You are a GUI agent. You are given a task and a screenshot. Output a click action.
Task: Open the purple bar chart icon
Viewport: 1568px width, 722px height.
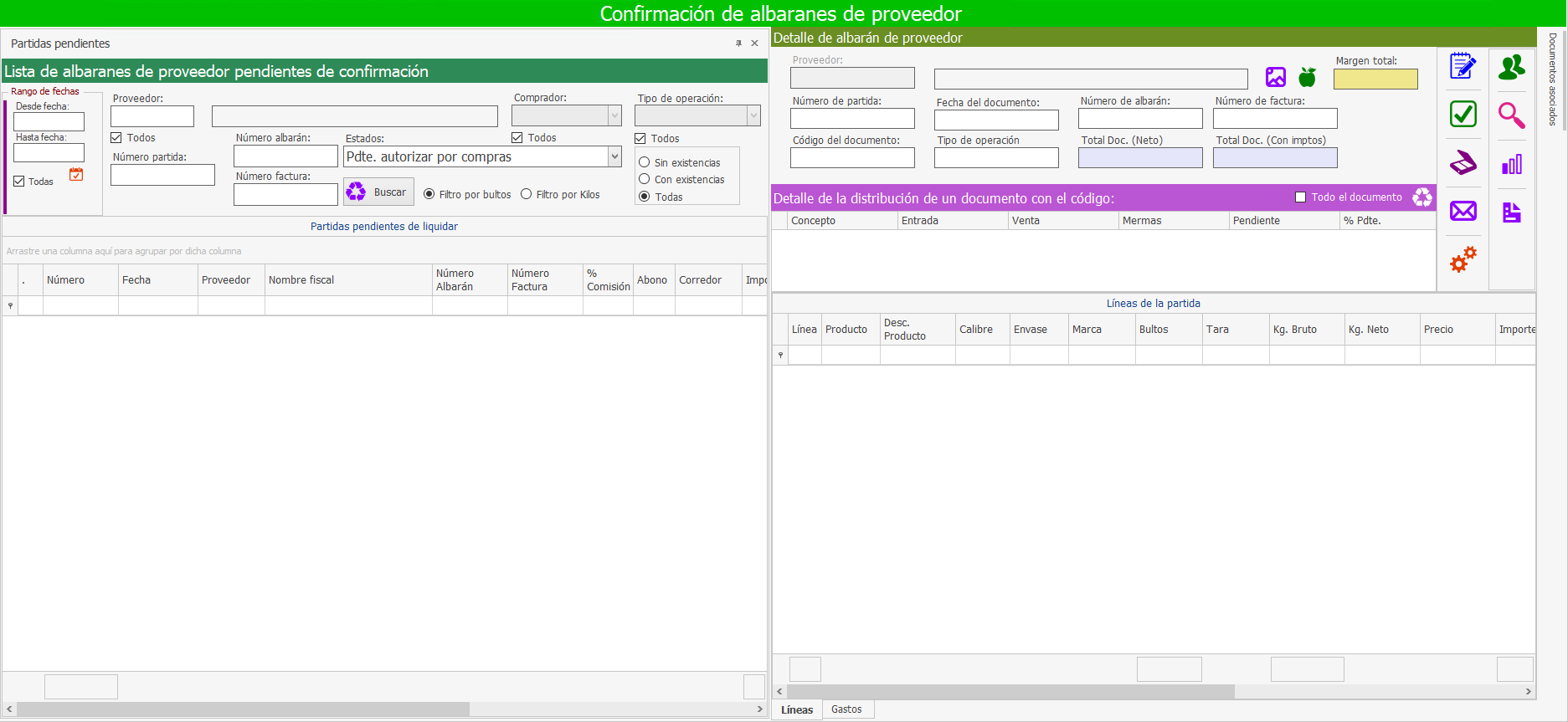pos(1511,164)
